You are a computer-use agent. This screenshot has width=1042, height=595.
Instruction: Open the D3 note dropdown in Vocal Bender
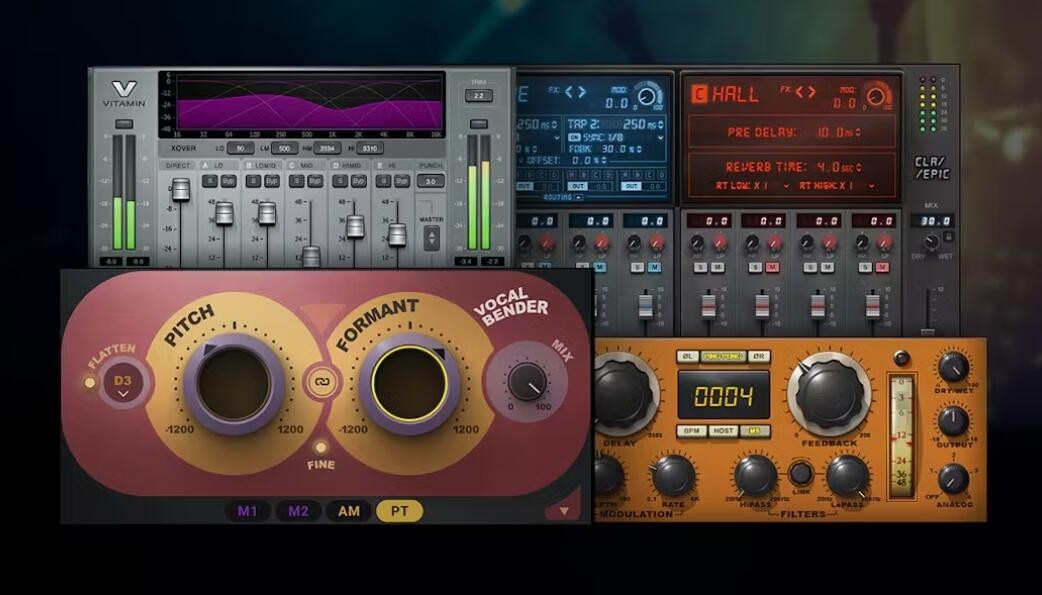point(123,384)
